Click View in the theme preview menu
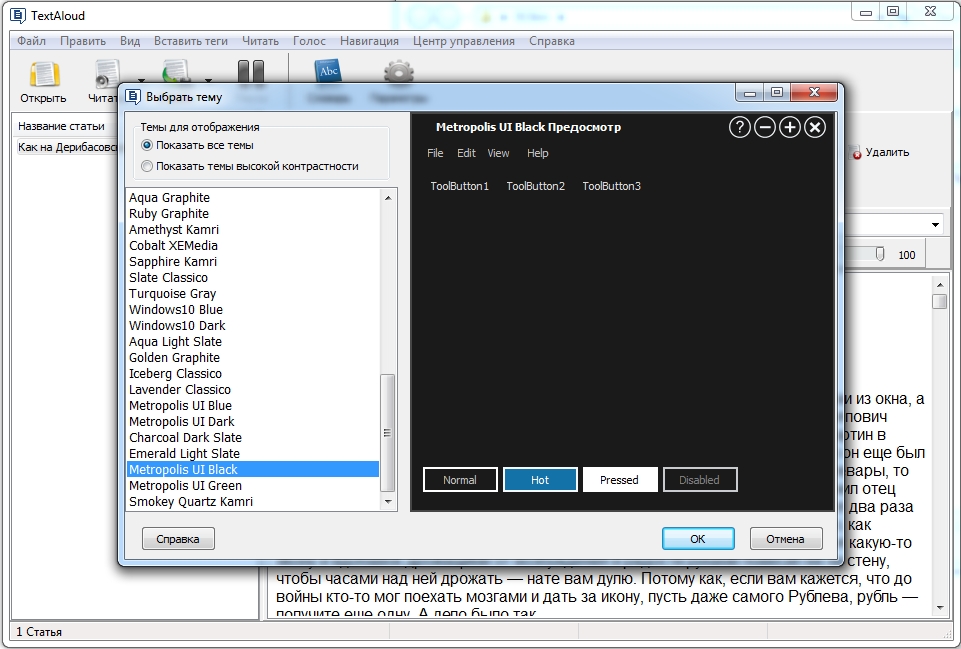This screenshot has width=961, height=649. coord(498,153)
